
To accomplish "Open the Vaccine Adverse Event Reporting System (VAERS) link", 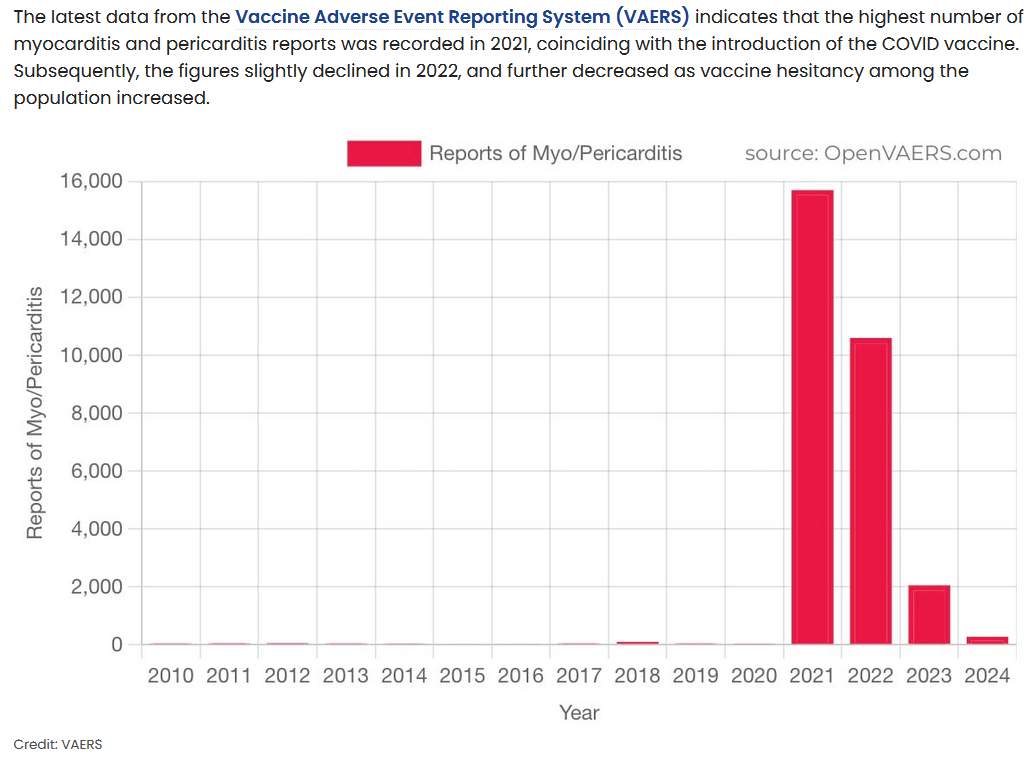I will (x=462, y=17).
